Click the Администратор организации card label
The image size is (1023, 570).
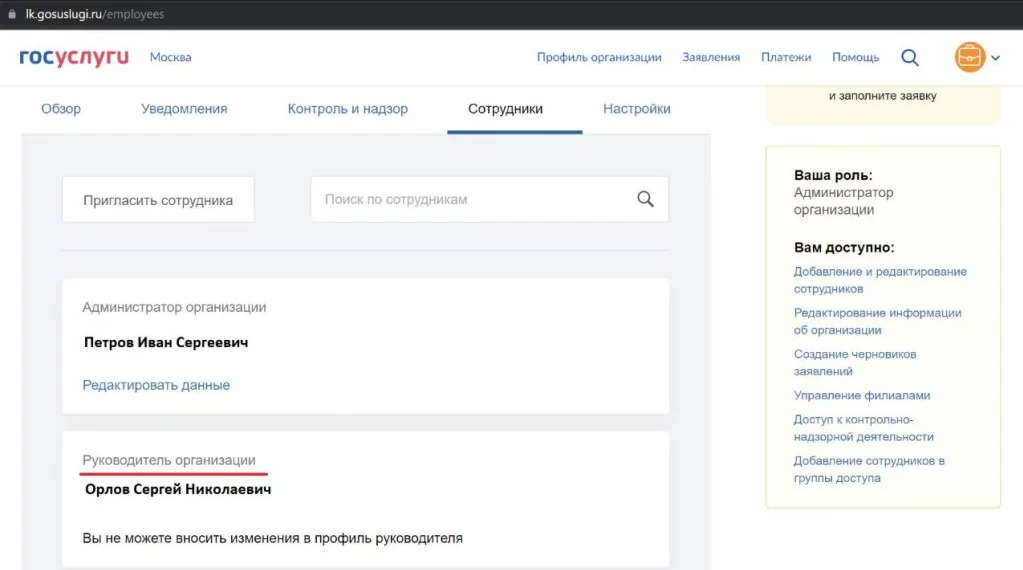coord(174,307)
